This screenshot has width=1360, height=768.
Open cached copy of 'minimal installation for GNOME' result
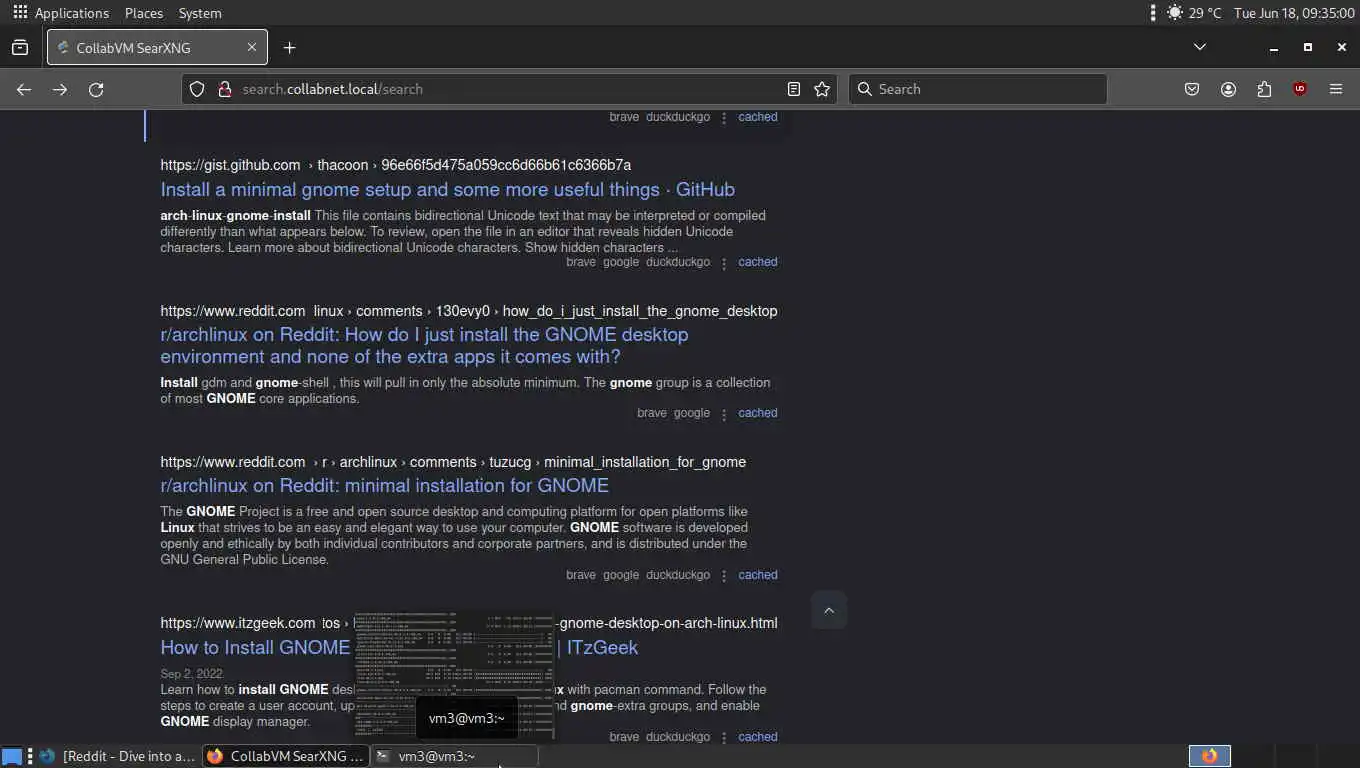758,575
